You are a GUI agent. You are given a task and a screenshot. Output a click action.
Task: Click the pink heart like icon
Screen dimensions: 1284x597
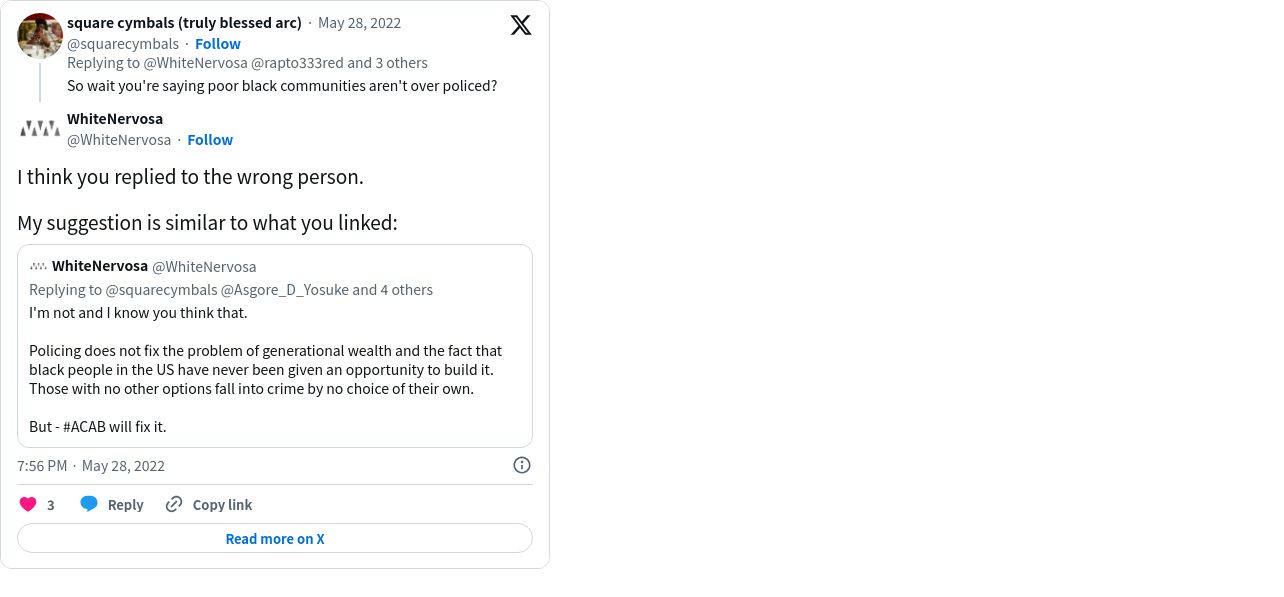[x=28, y=504]
